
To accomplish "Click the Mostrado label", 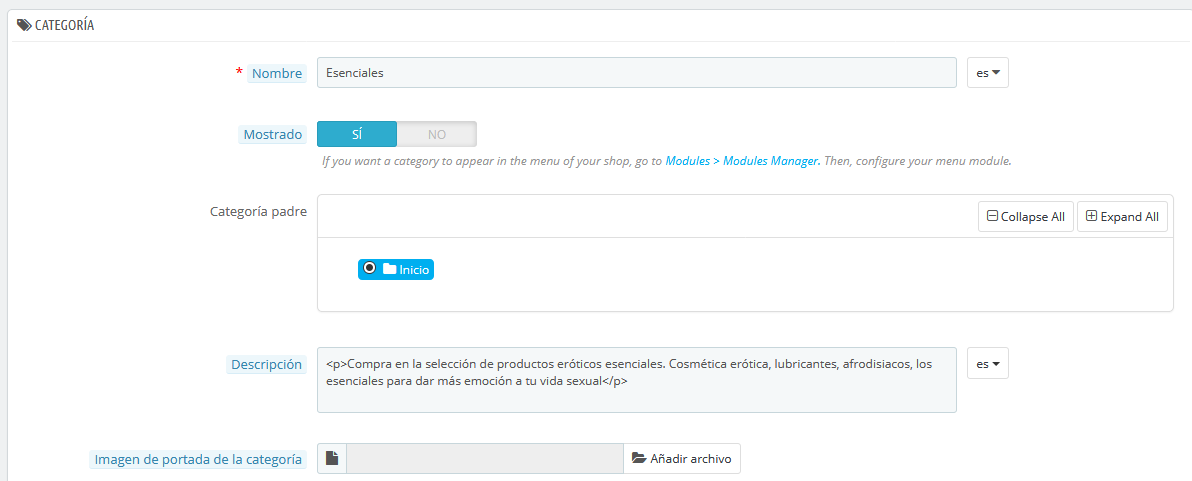I will 273,135.
